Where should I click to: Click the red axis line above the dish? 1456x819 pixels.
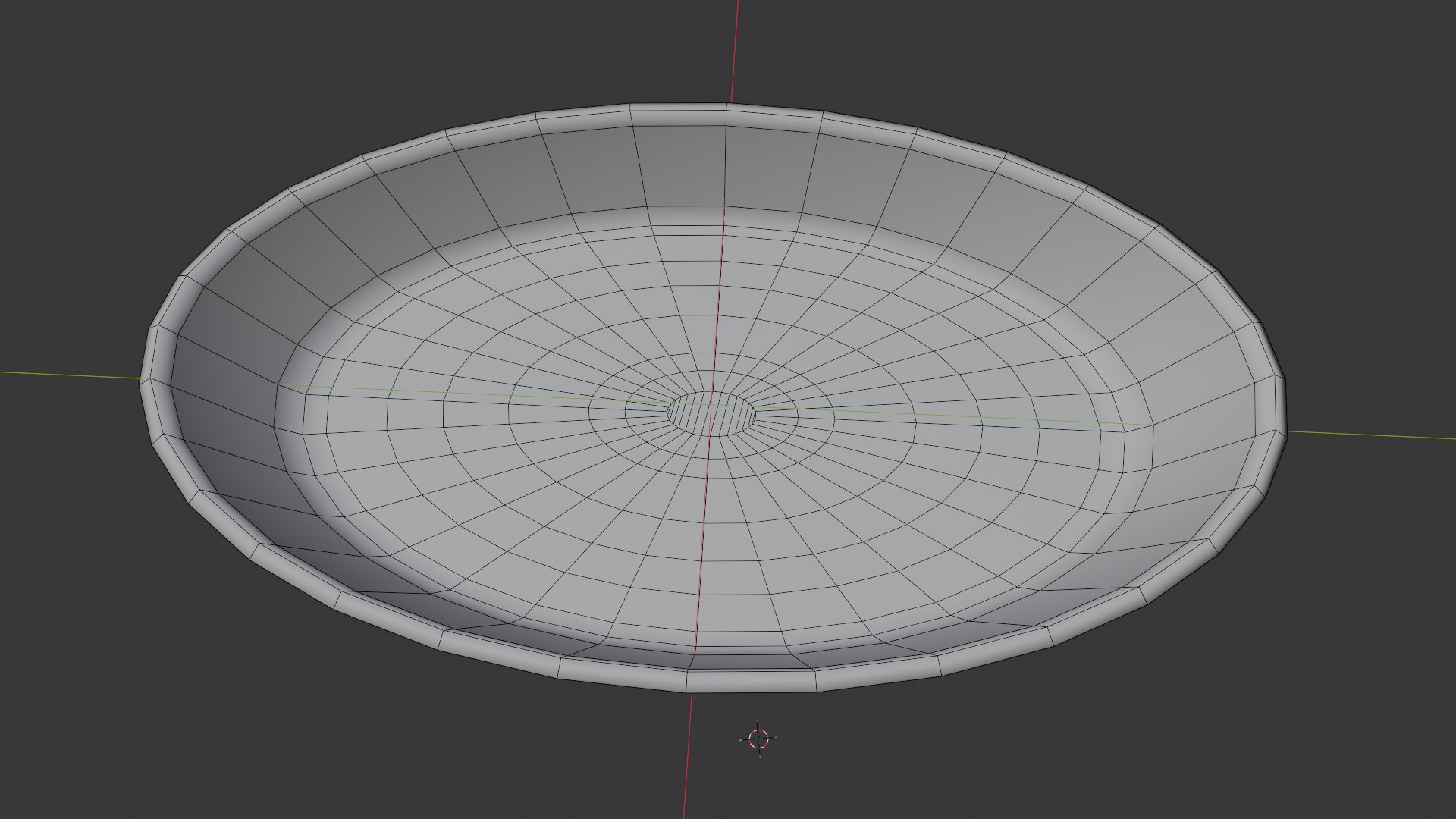click(x=735, y=51)
